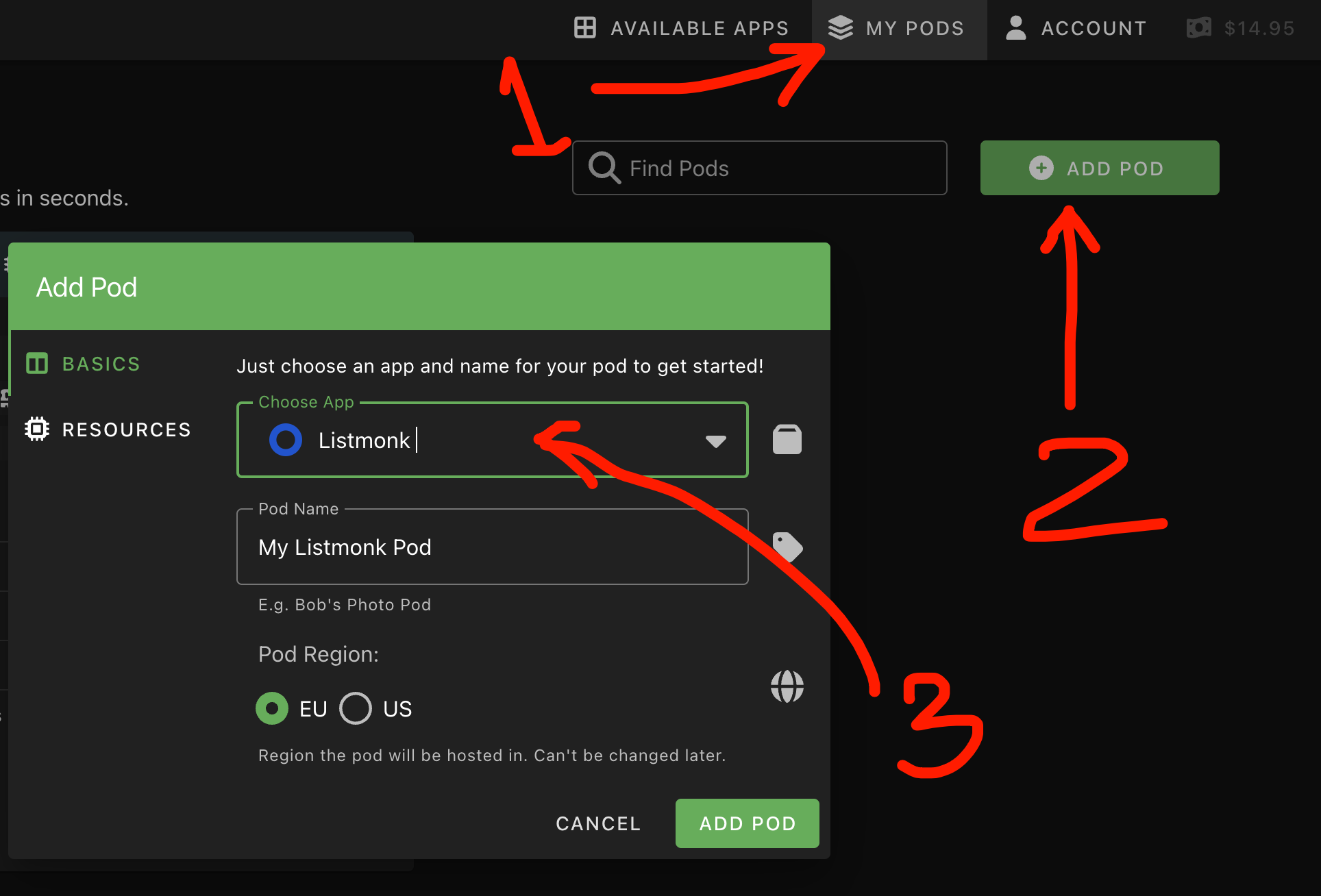Click into the Pod Name field
Image resolution: width=1321 pixels, height=896 pixels.
point(491,547)
